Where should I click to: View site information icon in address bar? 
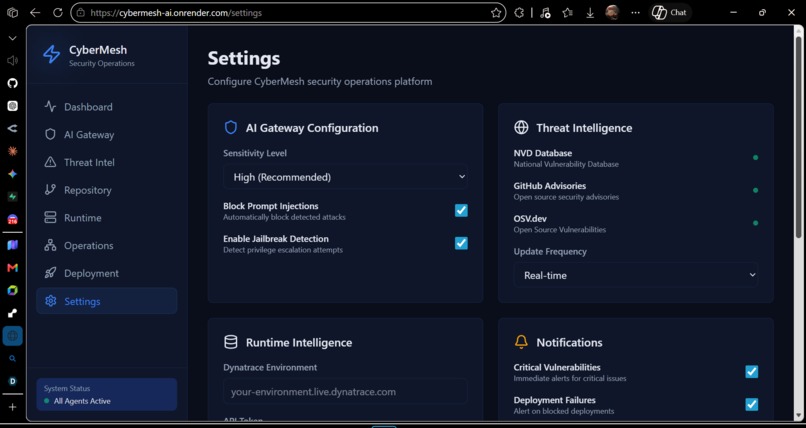(x=80, y=13)
